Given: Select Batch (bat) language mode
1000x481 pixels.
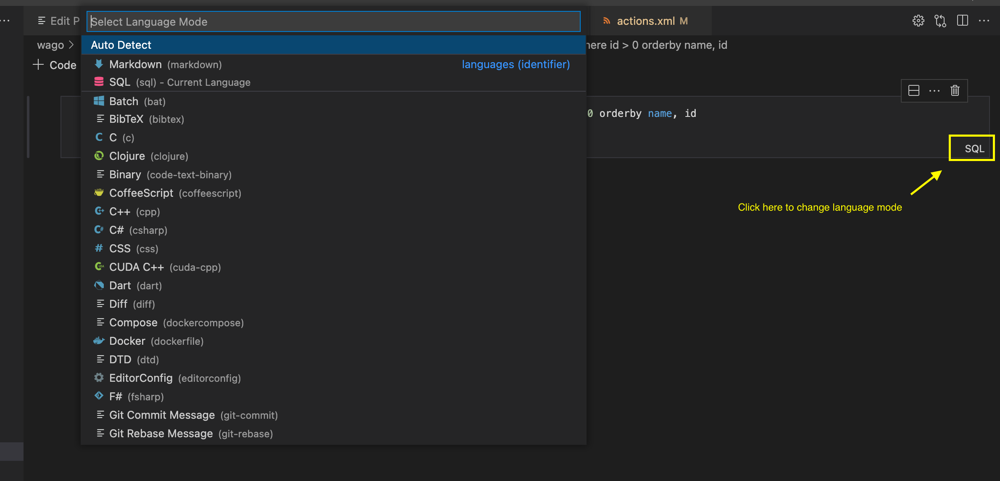Looking at the screenshot, I should 334,101.
